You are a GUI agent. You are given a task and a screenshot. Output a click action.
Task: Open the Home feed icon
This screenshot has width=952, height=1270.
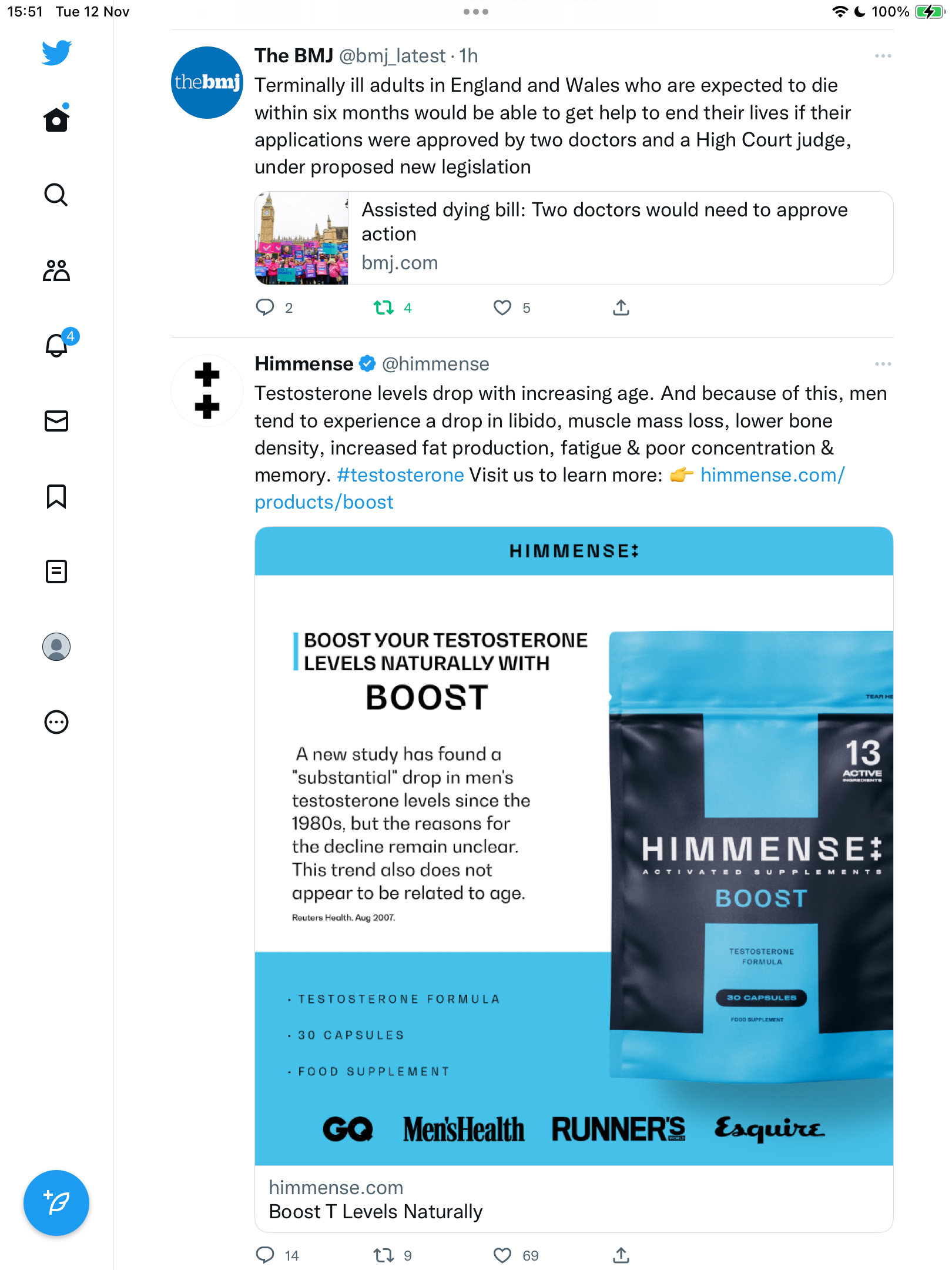click(x=56, y=119)
